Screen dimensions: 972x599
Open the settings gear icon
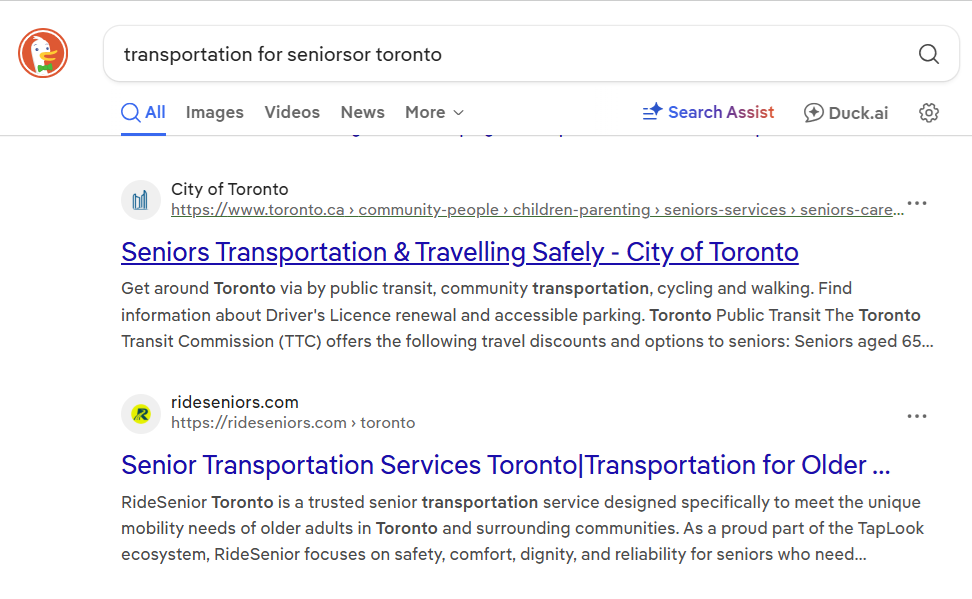[928, 113]
